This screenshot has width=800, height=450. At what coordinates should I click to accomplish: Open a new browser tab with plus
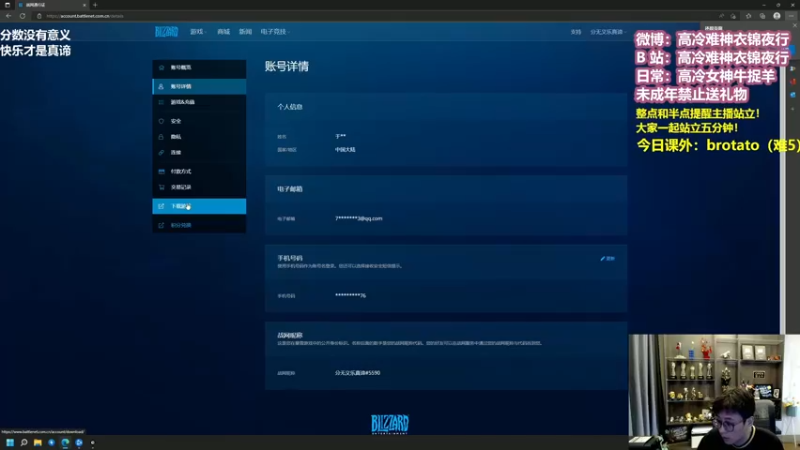click(95, 5)
